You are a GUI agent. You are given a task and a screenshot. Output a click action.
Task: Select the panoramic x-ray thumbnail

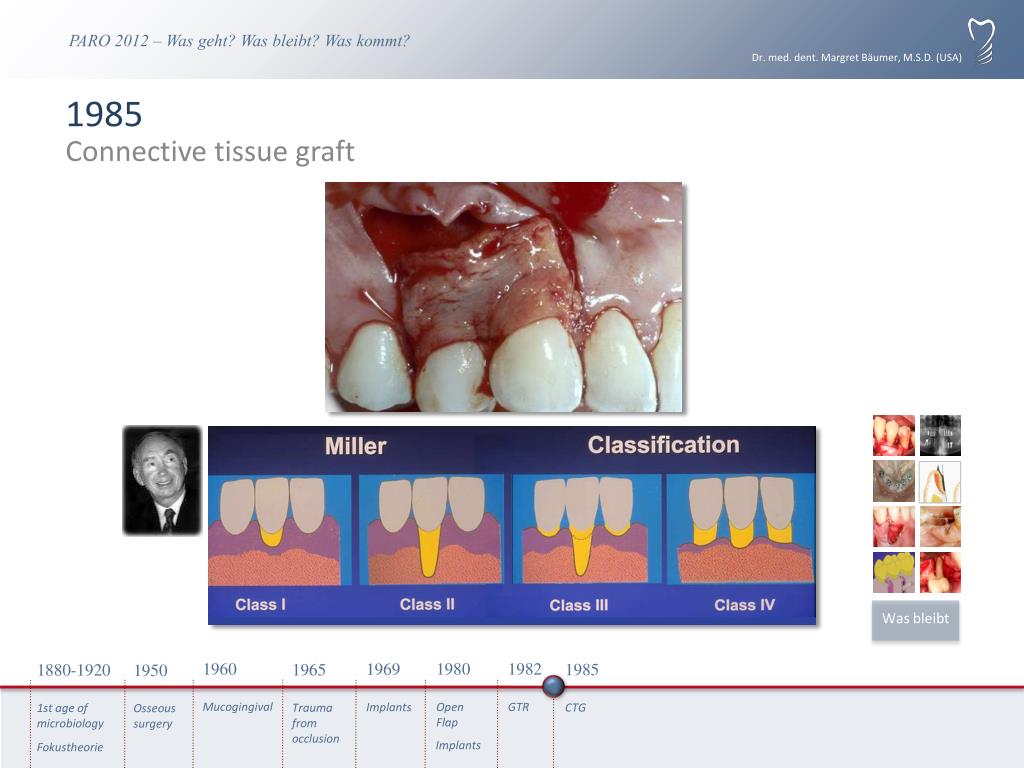coord(940,436)
